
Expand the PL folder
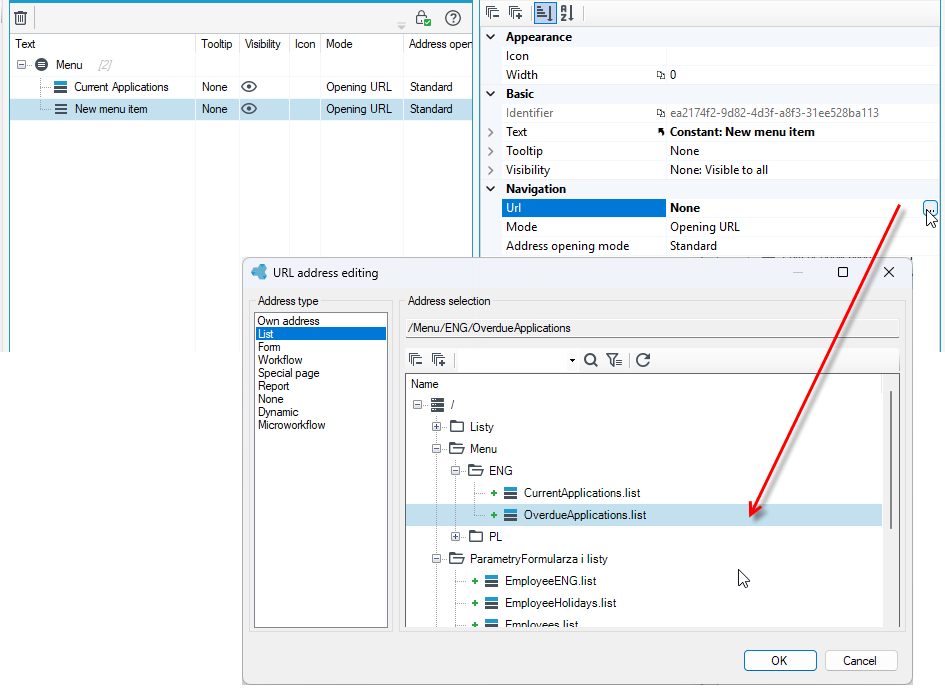(456, 536)
